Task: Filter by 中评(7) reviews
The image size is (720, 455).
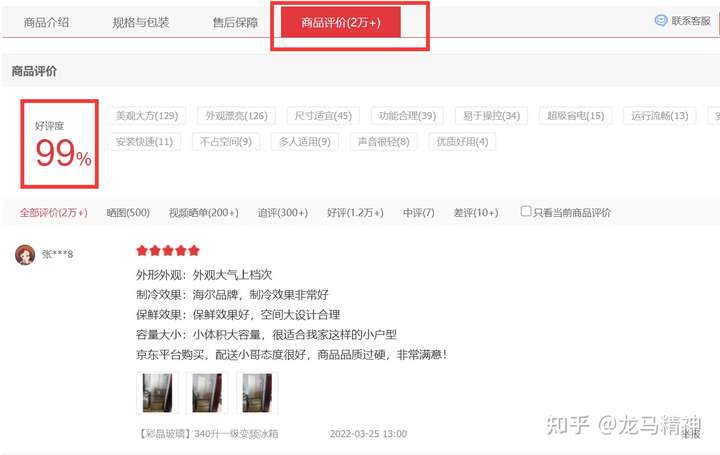Action: pos(418,213)
